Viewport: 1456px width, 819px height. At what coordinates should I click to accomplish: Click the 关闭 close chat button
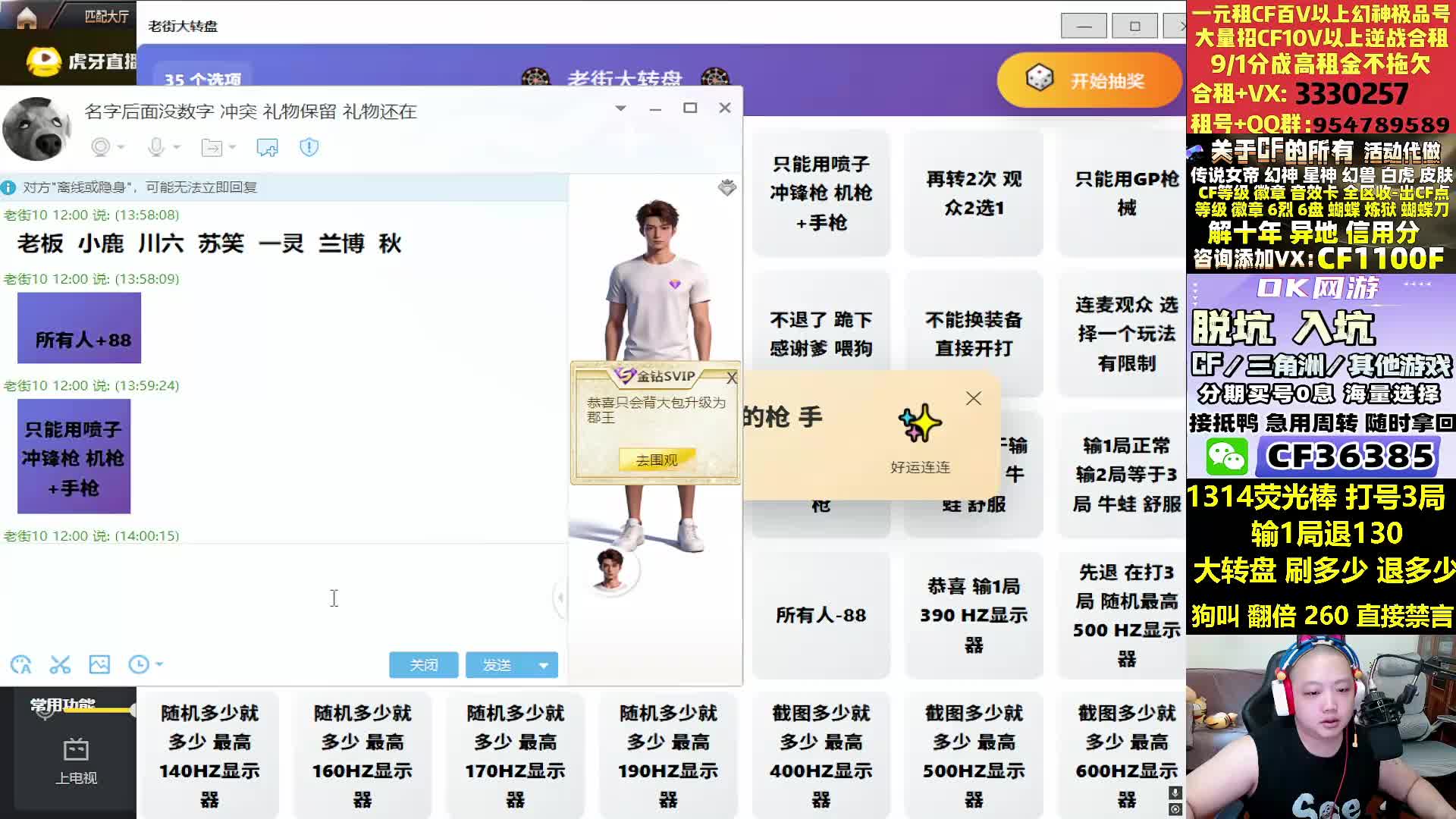tap(423, 665)
